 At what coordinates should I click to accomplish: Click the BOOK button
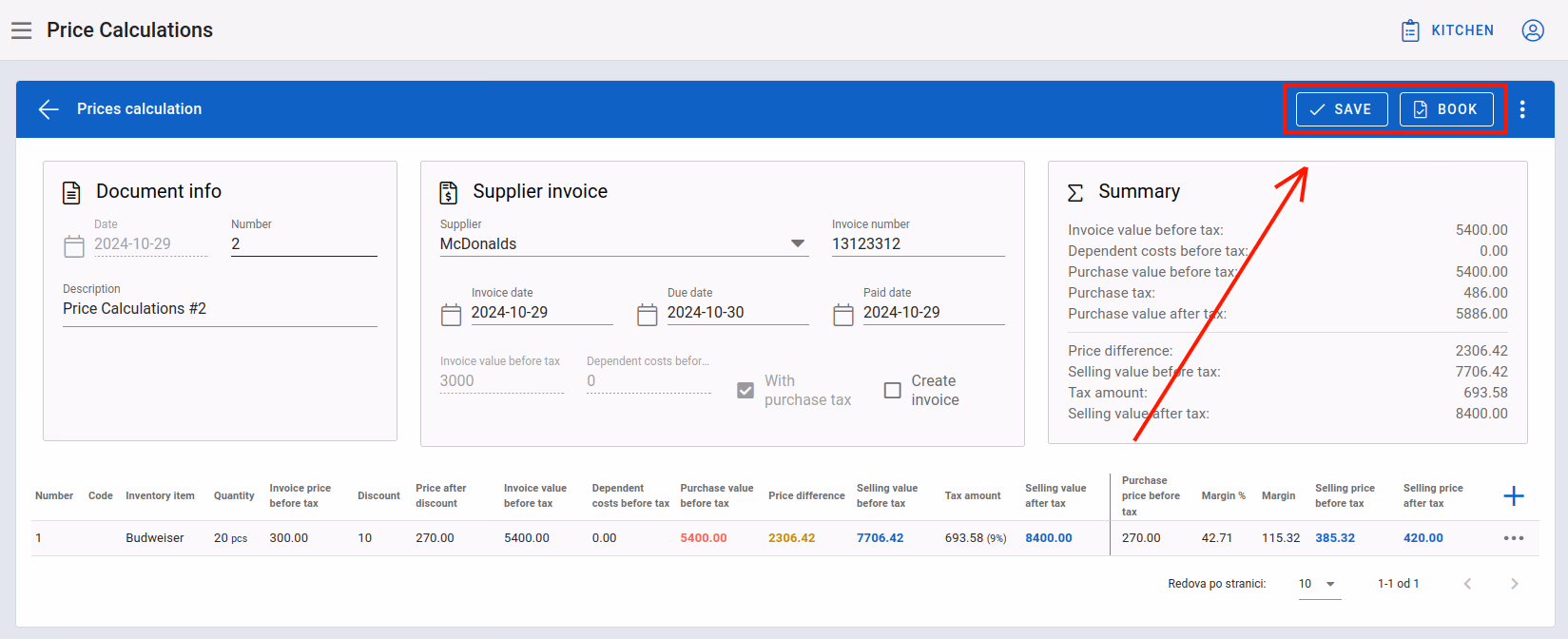pyautogui.click(x=1446, y=109)
